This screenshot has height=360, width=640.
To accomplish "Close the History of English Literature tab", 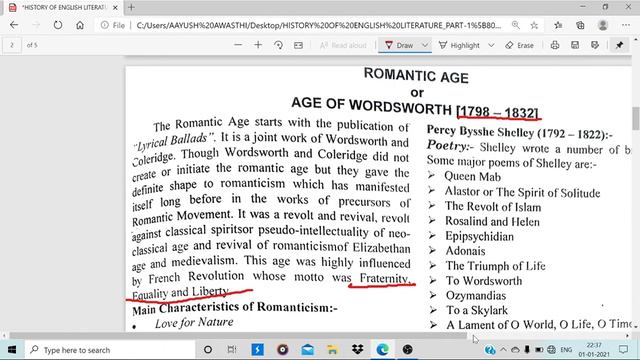I will [x=116, y=7].
